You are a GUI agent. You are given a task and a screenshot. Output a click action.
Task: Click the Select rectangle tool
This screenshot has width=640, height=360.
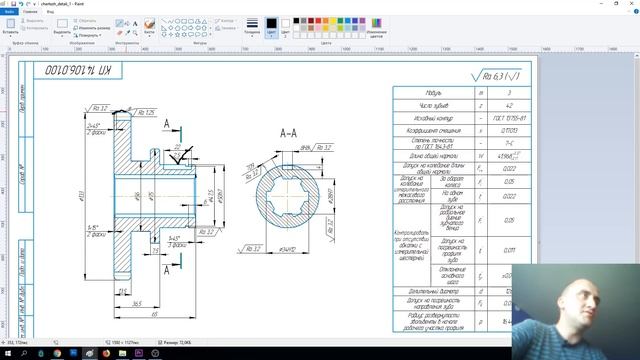point(62,24)
